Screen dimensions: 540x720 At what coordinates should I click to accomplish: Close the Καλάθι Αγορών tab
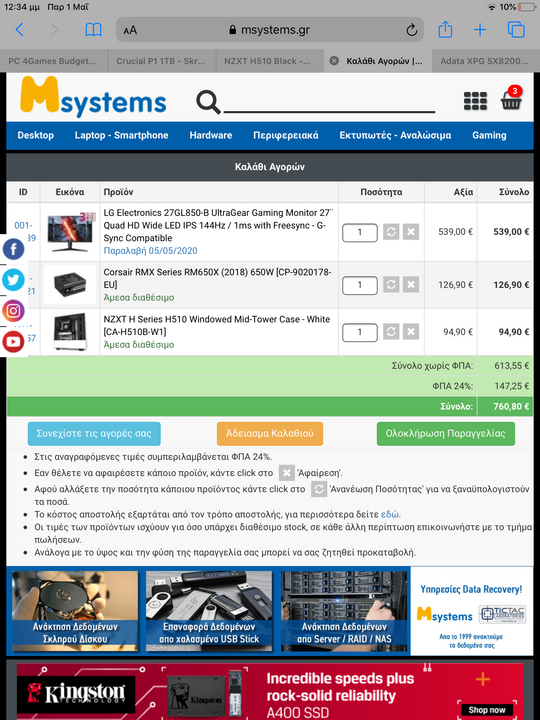(334, 61)
